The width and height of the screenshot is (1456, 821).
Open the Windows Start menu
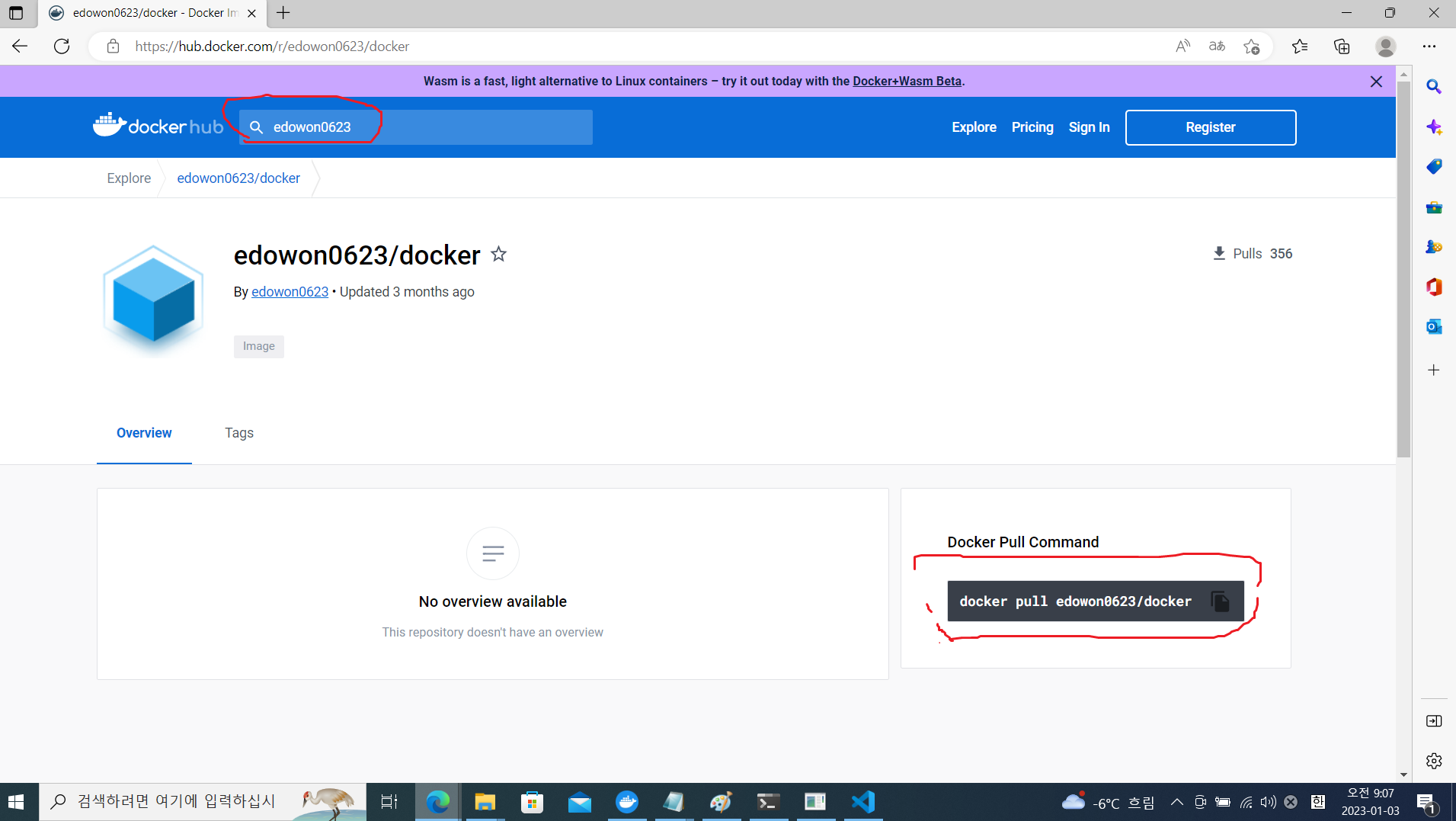click(x=16, y=801)
